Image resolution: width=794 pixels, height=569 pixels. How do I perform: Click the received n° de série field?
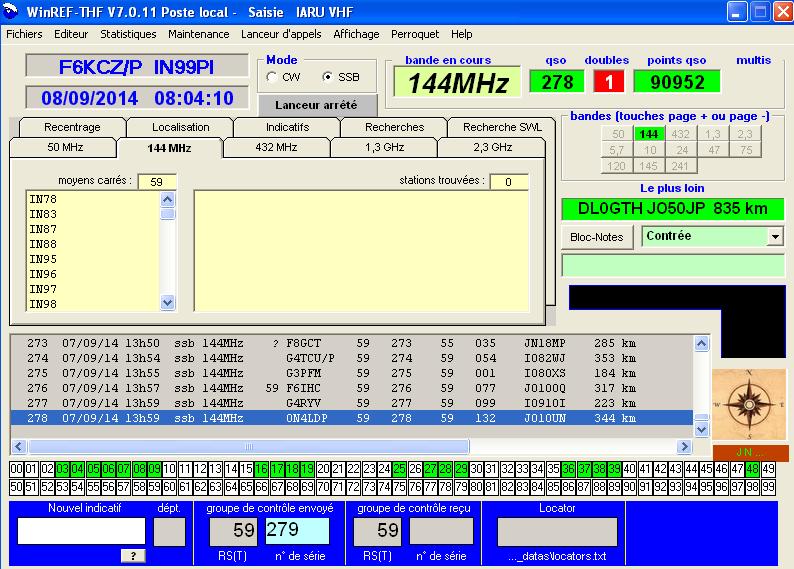coord(441,531)
